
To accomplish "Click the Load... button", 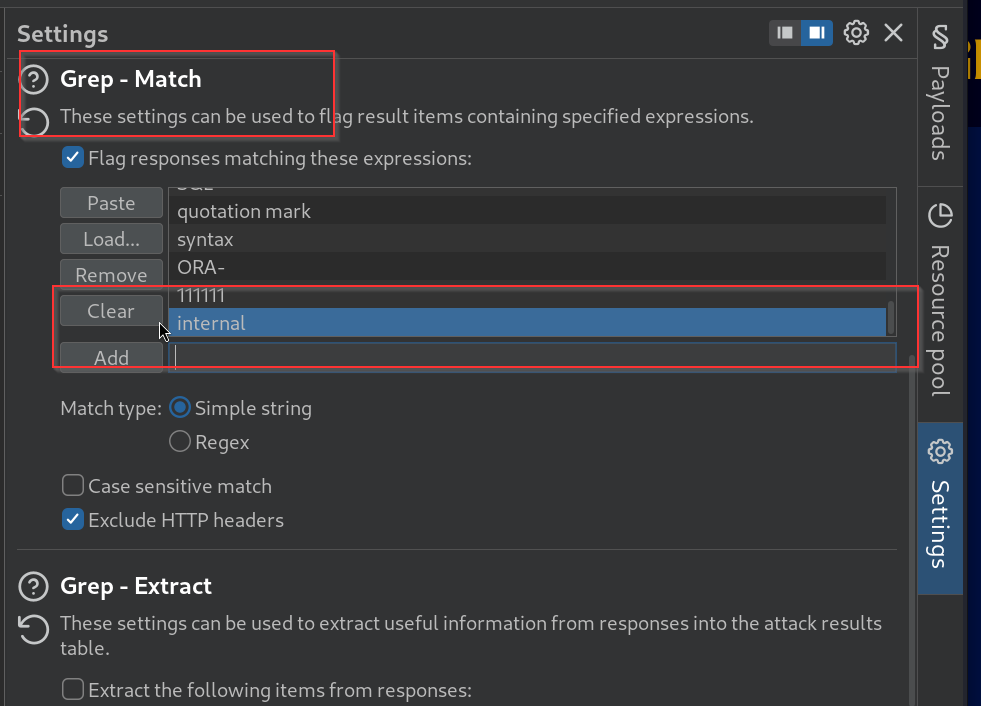I will coord(111,240).
